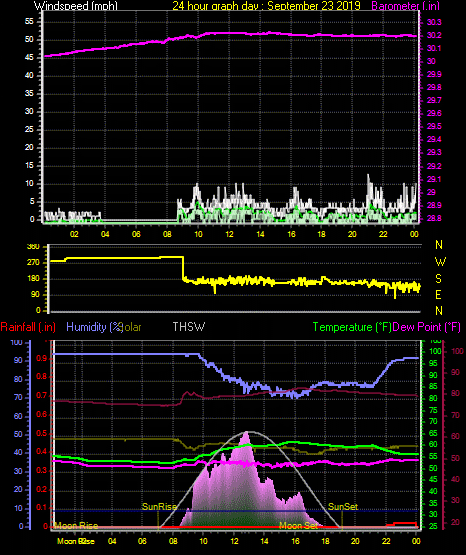Image resolution: width=466 pixels, height=555 pixels.
Task: Click the Moon Set marker label
Action: (299, 526)
